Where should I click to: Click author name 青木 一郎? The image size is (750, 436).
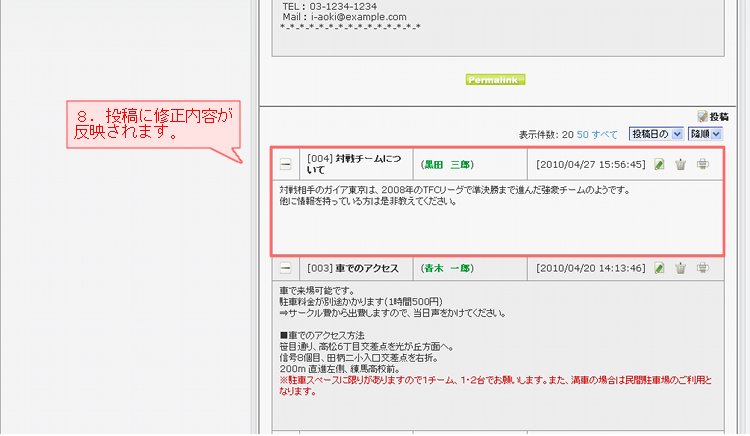pyautogui.click(x=447, y=268)
